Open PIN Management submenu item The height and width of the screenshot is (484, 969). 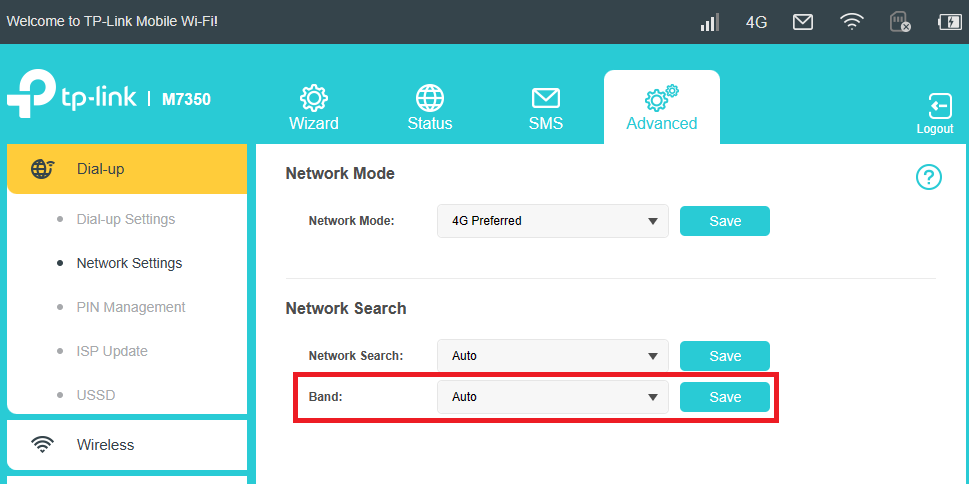[x=131, y=307]
